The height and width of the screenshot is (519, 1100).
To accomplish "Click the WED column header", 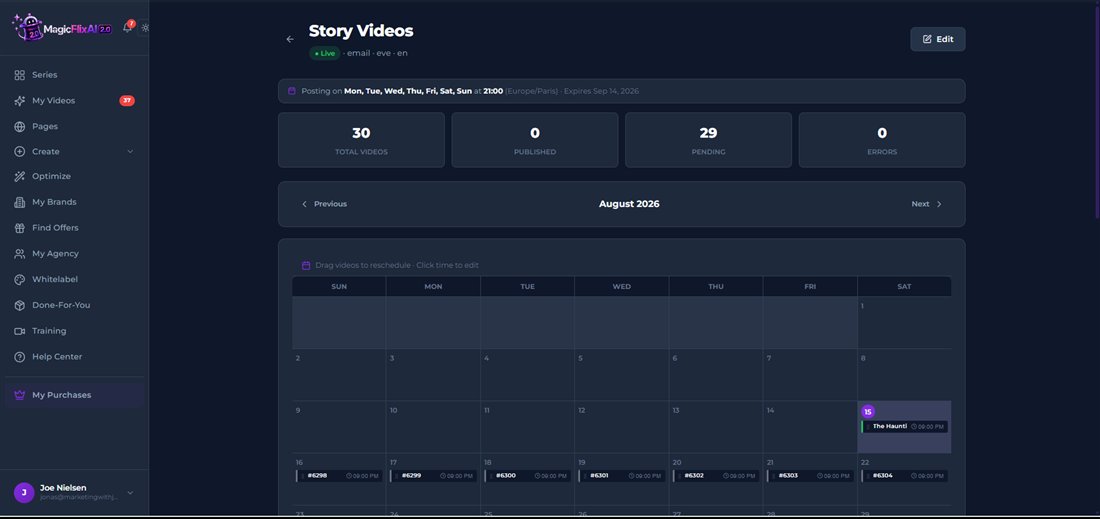I will [x=622, y=287].
